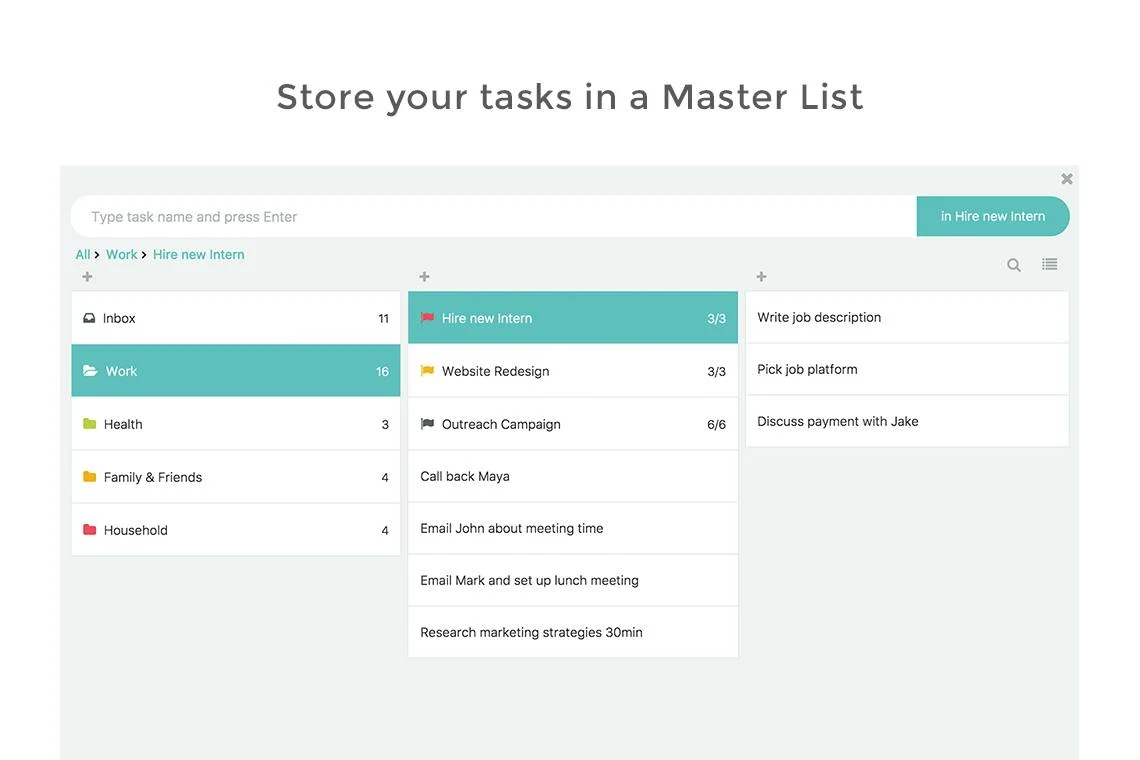Click the task name input field
Screen dimensions: 1140x760
(x=494, y=216)
